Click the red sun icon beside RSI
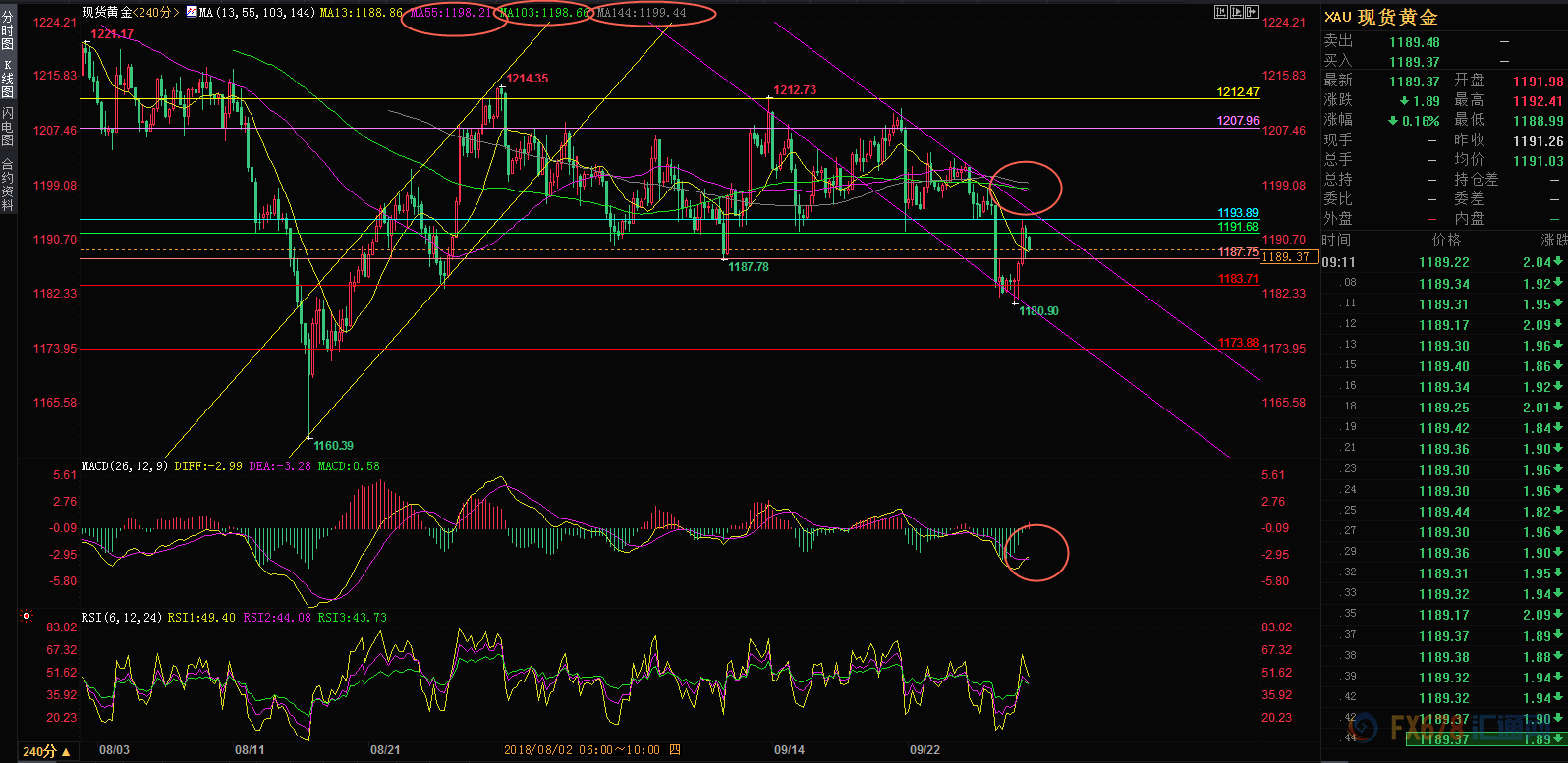 pos(27,617)
